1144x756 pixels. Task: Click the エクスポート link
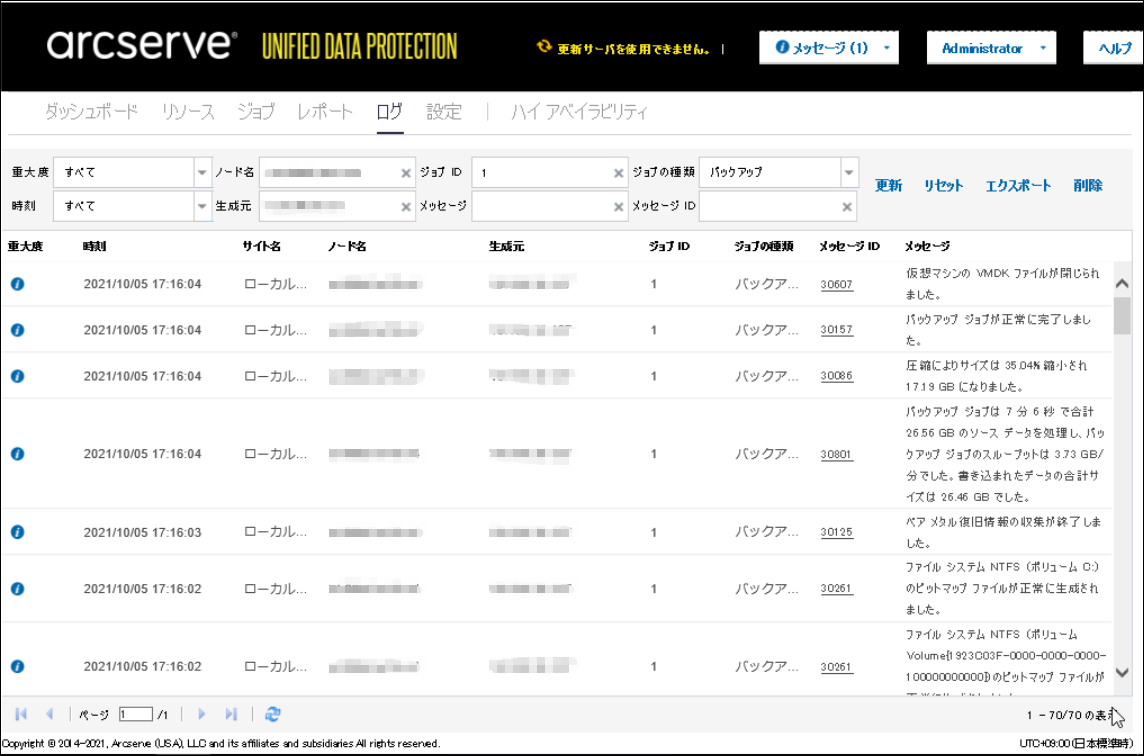coord(1018,185)
